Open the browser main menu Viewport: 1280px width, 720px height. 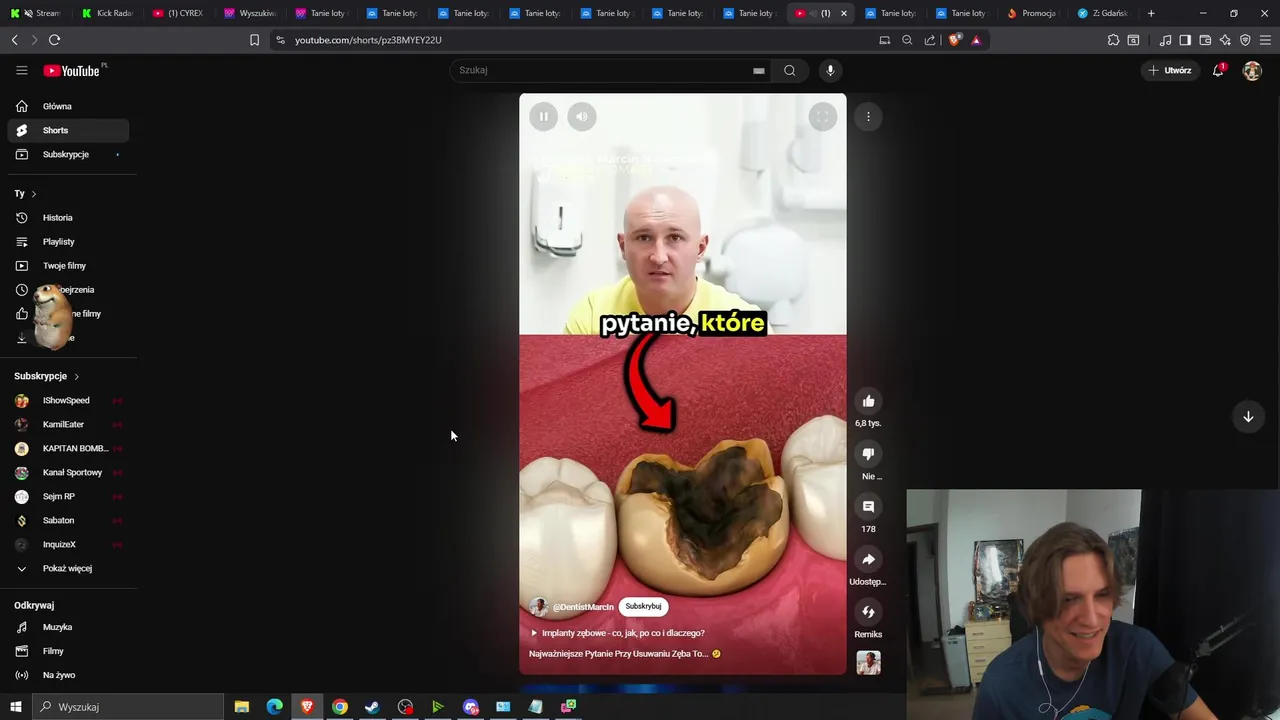coord(1265,40)
